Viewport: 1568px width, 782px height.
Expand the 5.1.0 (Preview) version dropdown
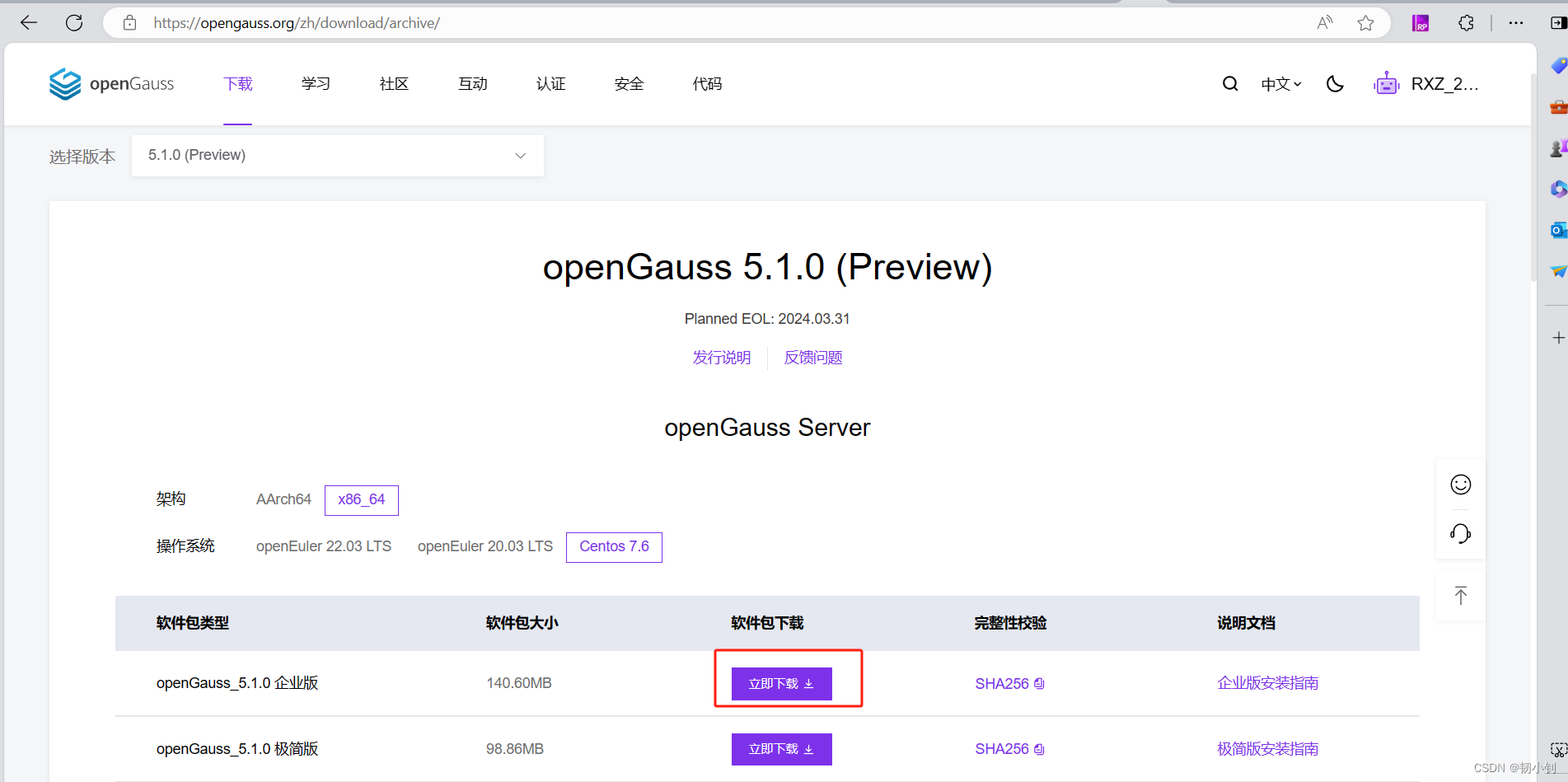(x=338, y=156)
